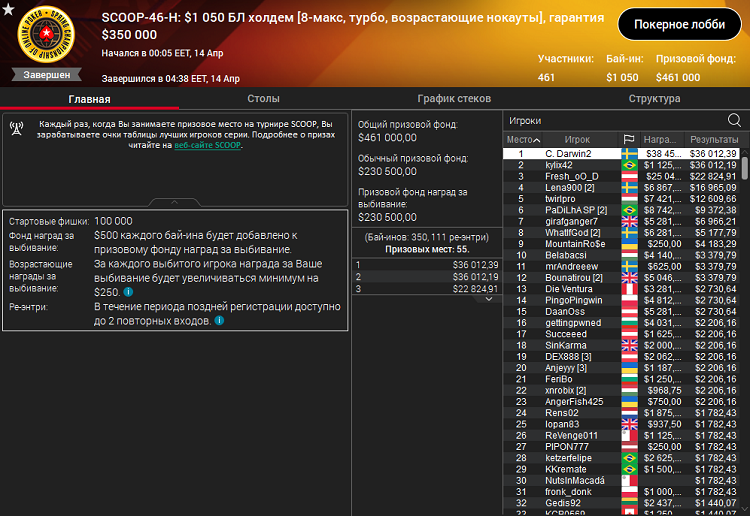The image size is (750, 516).
Task: Click Ukraine flag for Anjeyyy
Action: pos(629,368)
